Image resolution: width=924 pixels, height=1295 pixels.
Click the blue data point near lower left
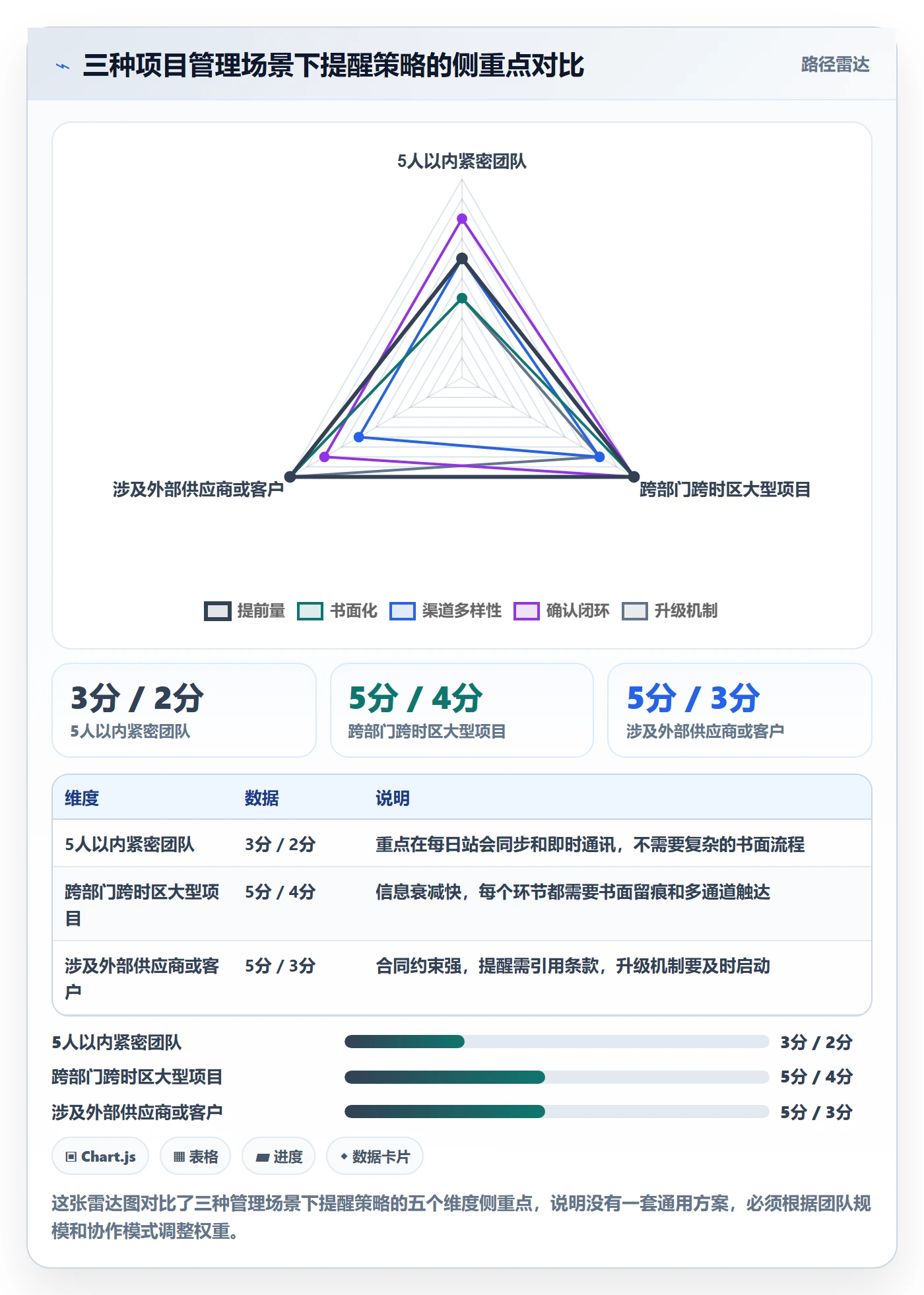pos(359,437)
